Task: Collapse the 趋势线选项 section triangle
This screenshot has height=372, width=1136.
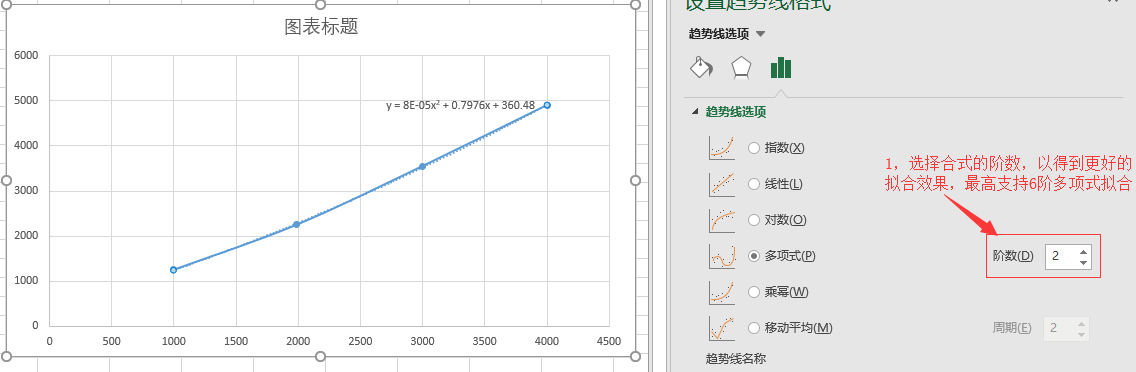Action: pos(696,112)
